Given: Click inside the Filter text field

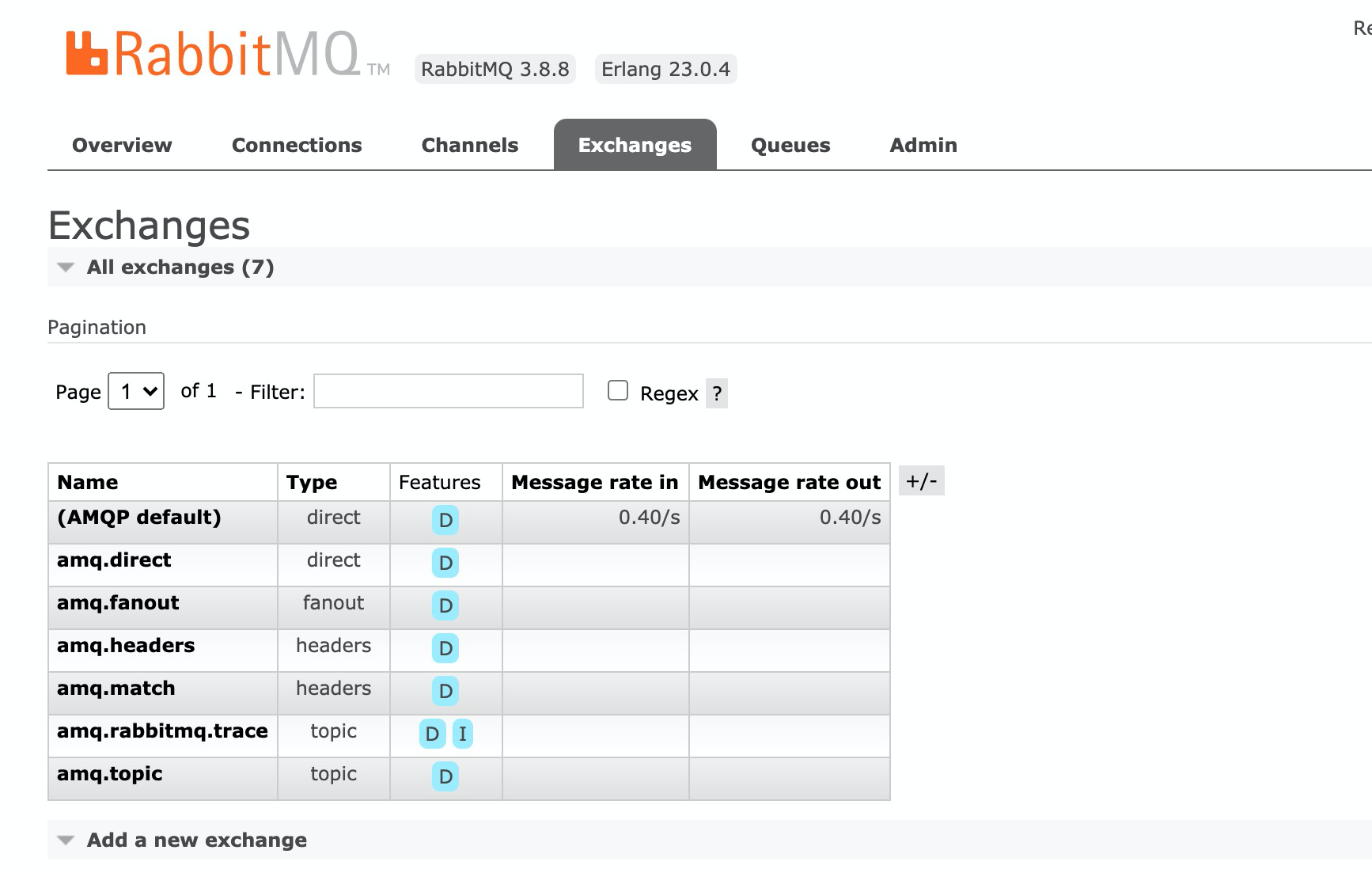Looking at the screenshot, I should coord(447,391).
